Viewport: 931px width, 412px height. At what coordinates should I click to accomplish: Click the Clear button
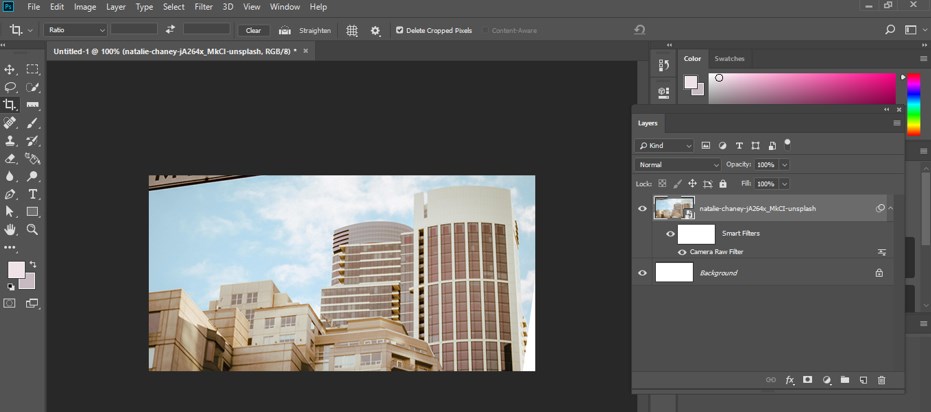click(x=254, y=30)
